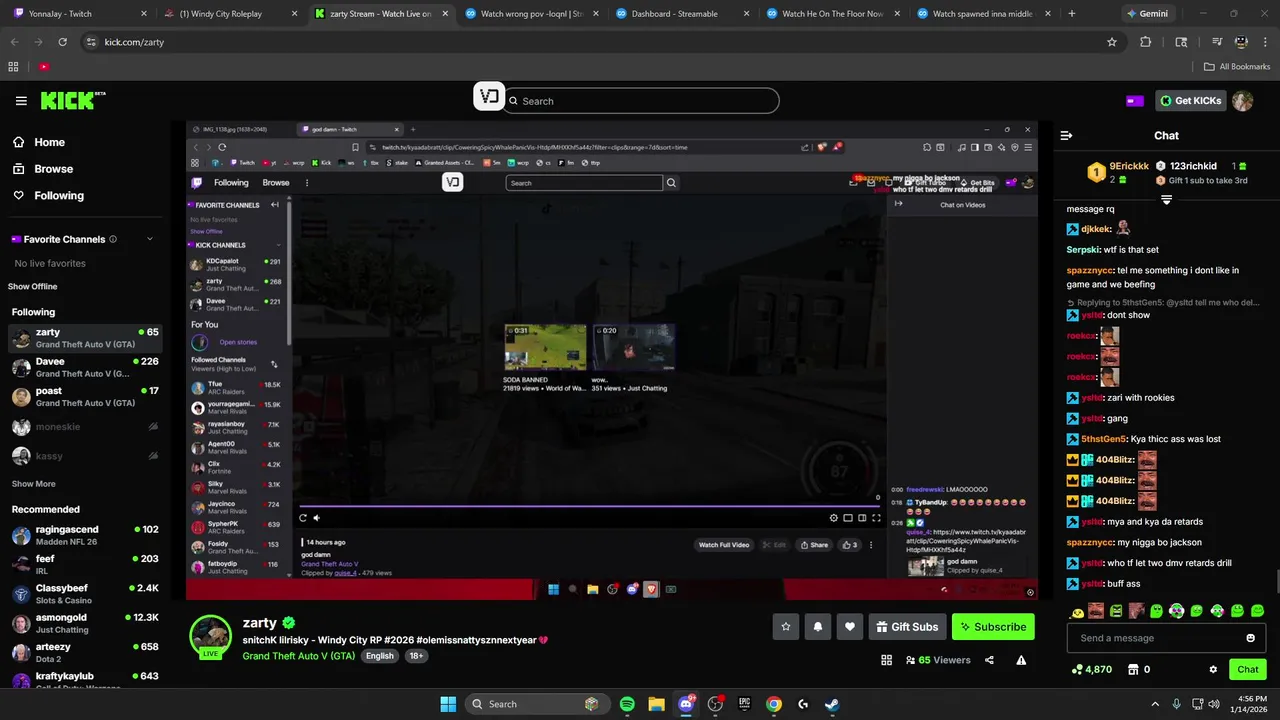
Task: Click the Kick search field
Action: pyautogui.click(x=642, y=101)
